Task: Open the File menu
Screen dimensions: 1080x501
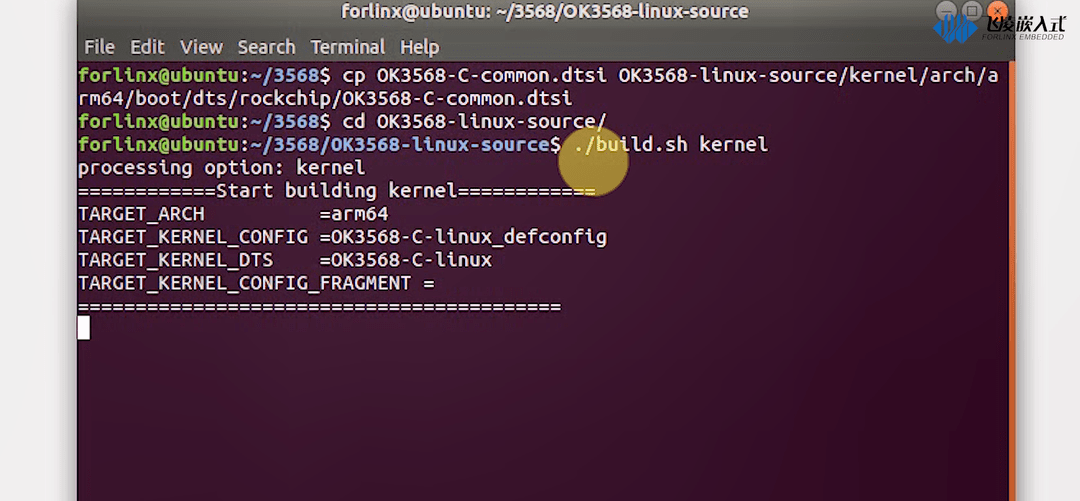Action: click(x=99, y=47)
